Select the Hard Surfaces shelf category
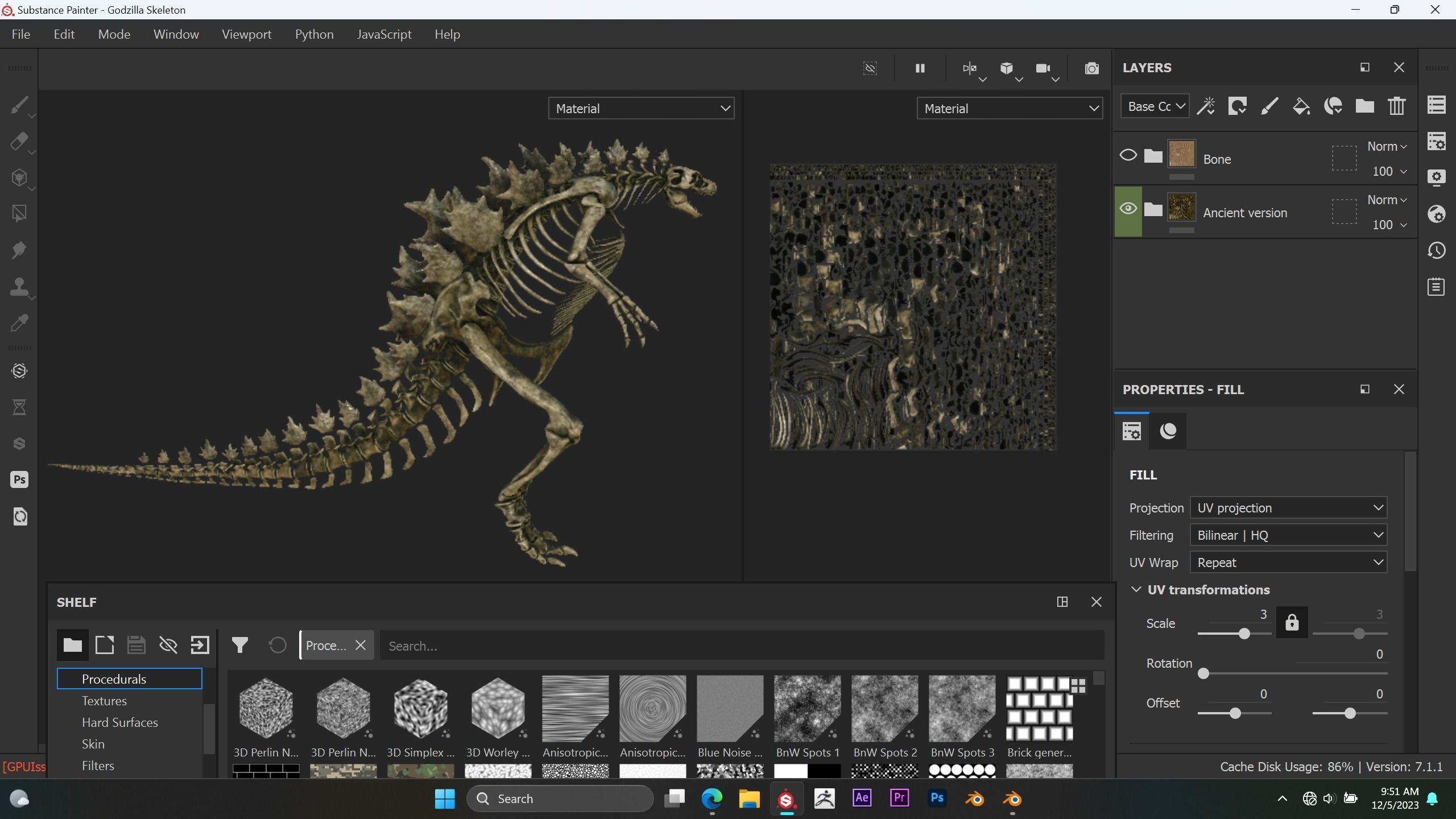The width and height of the screenshot is (1456, 819). coord(120,722)
